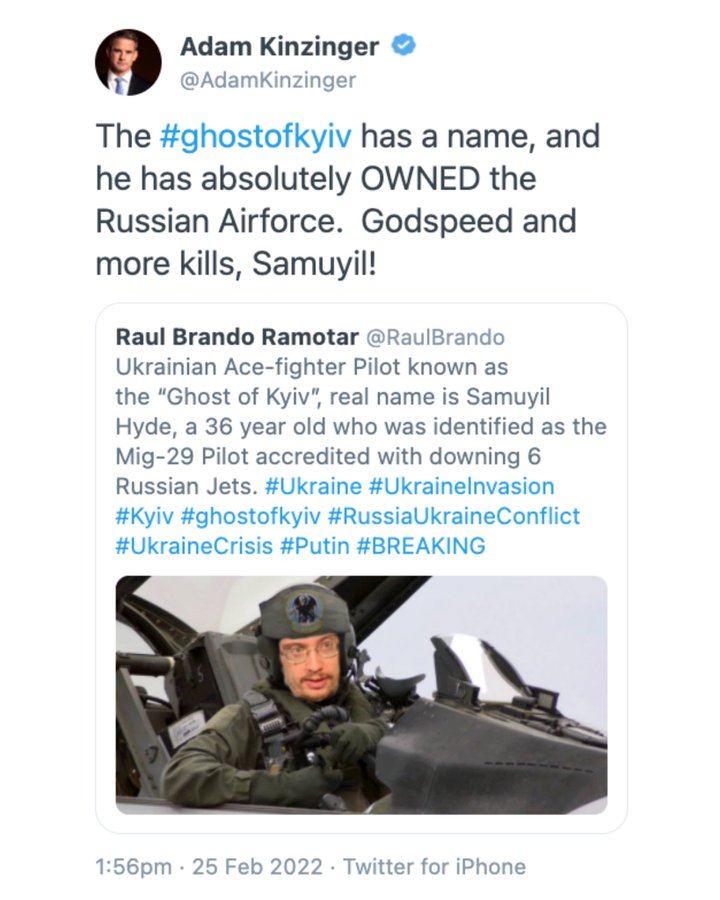Open the Adam Kinzinger display name

(280, 46)
